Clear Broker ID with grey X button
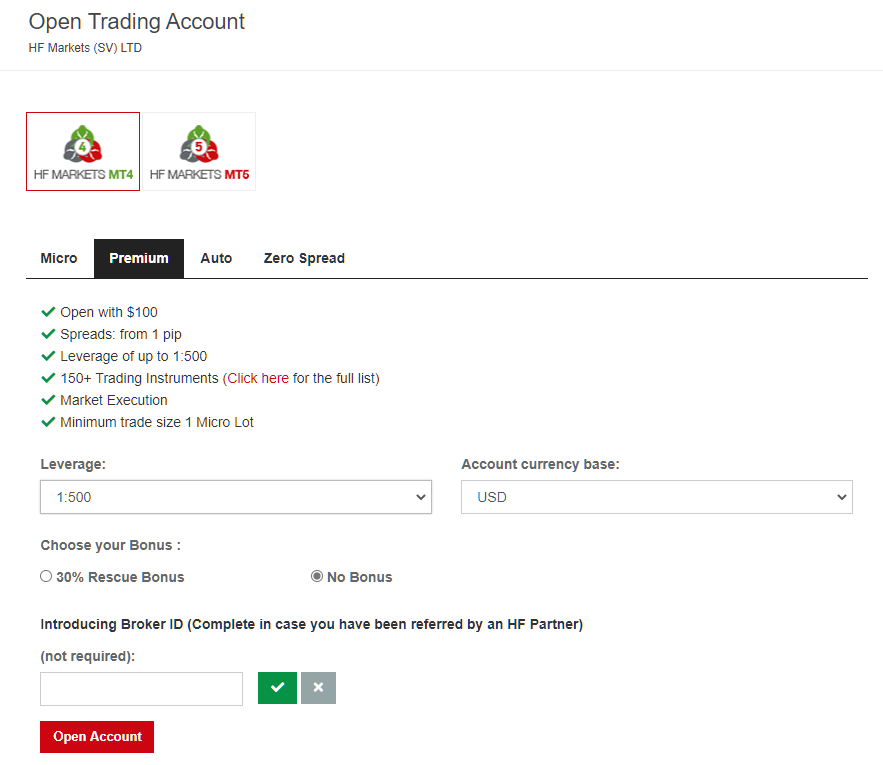883x765 pixels. [318, 688]
